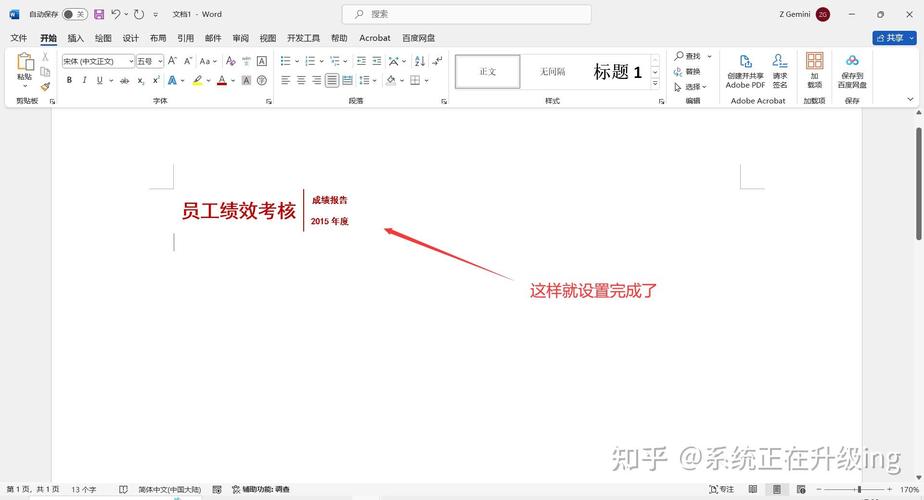Toggle the AutoSave switch
The image size is (924, 500).
(75, 14)
